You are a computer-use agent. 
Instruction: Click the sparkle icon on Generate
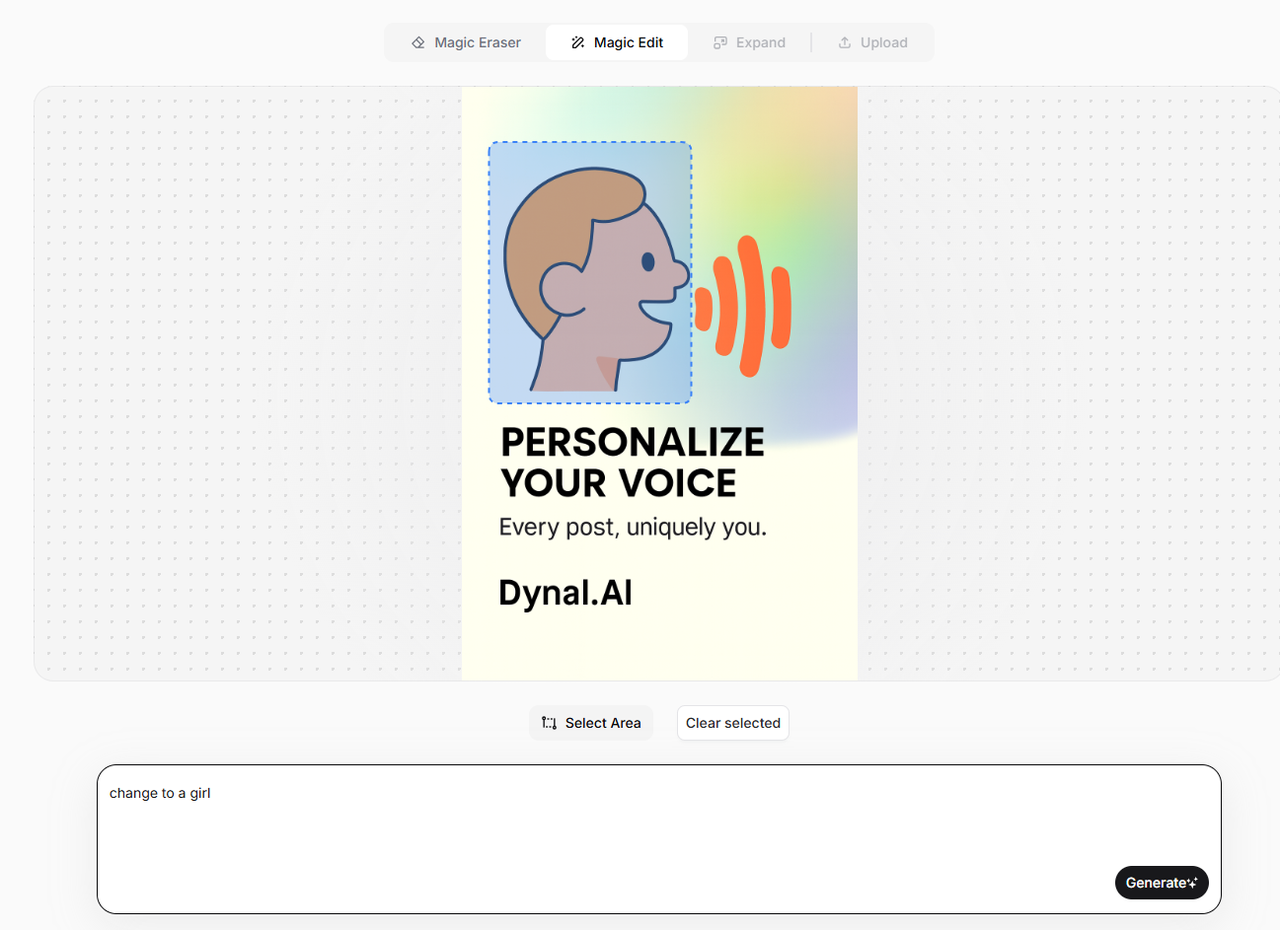pos(1192,883)
